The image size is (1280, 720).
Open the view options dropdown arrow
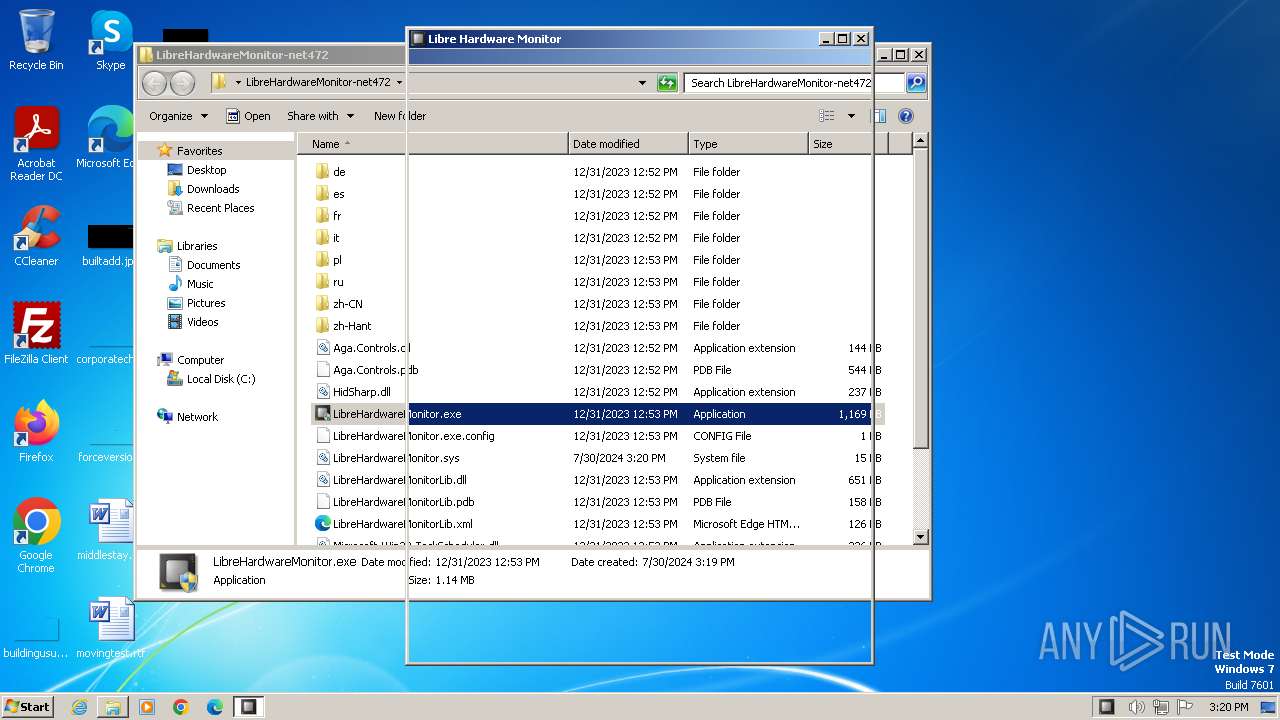coord(851,116)
